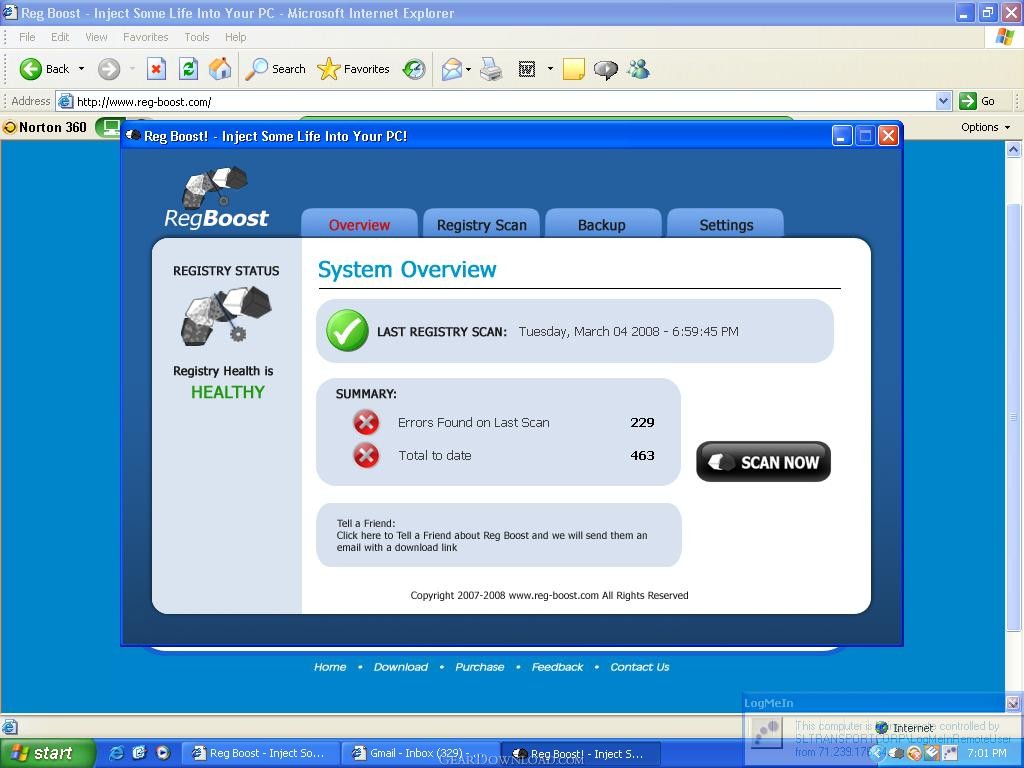Click the green Back arrow in Internet Explorer
The image size is (1024, 768).
(31, 69)
